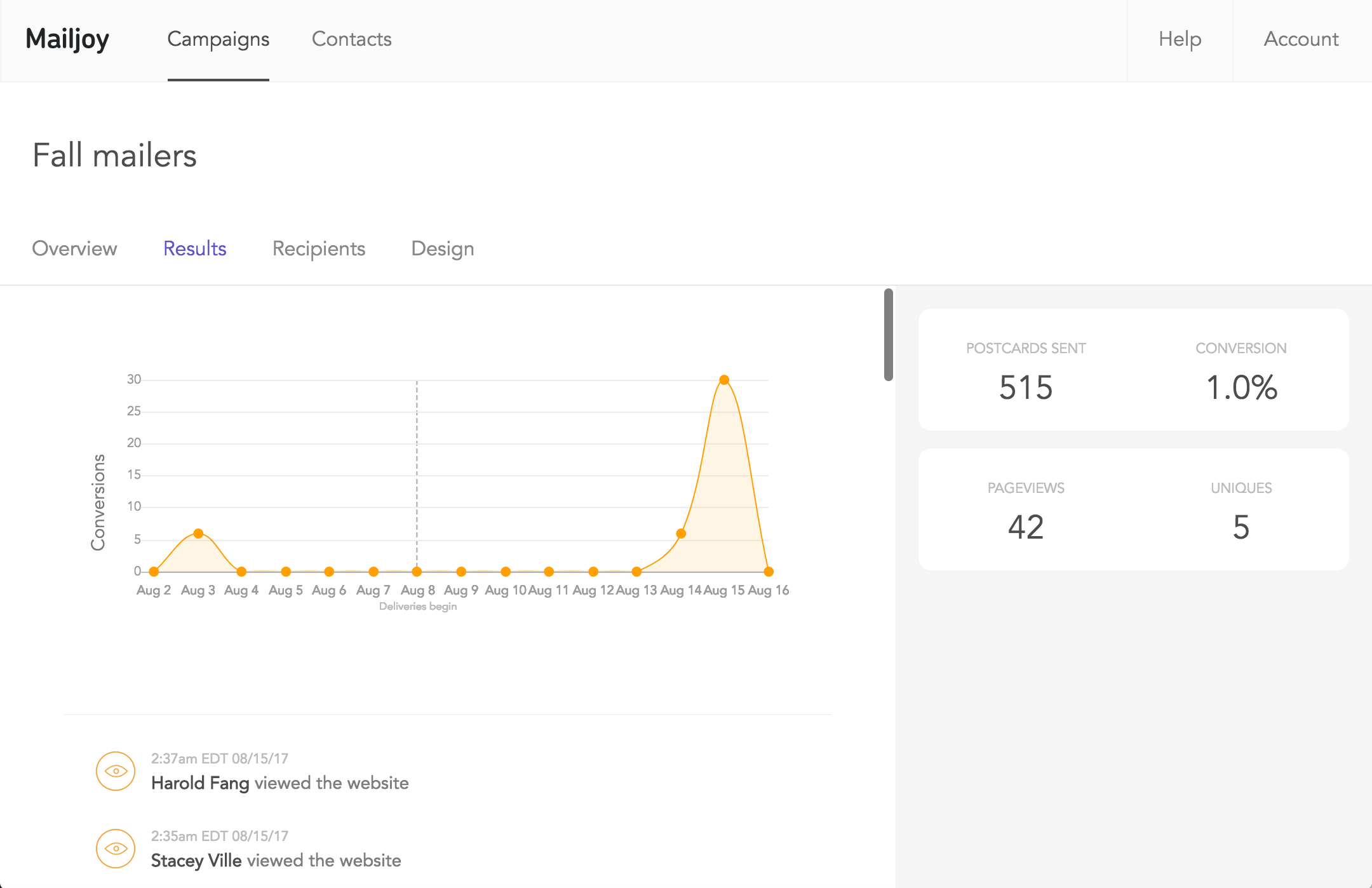This screenshot has width=1372, height=888.
Task: Select the Aug 16 final data point
Action: coord(768,571)
